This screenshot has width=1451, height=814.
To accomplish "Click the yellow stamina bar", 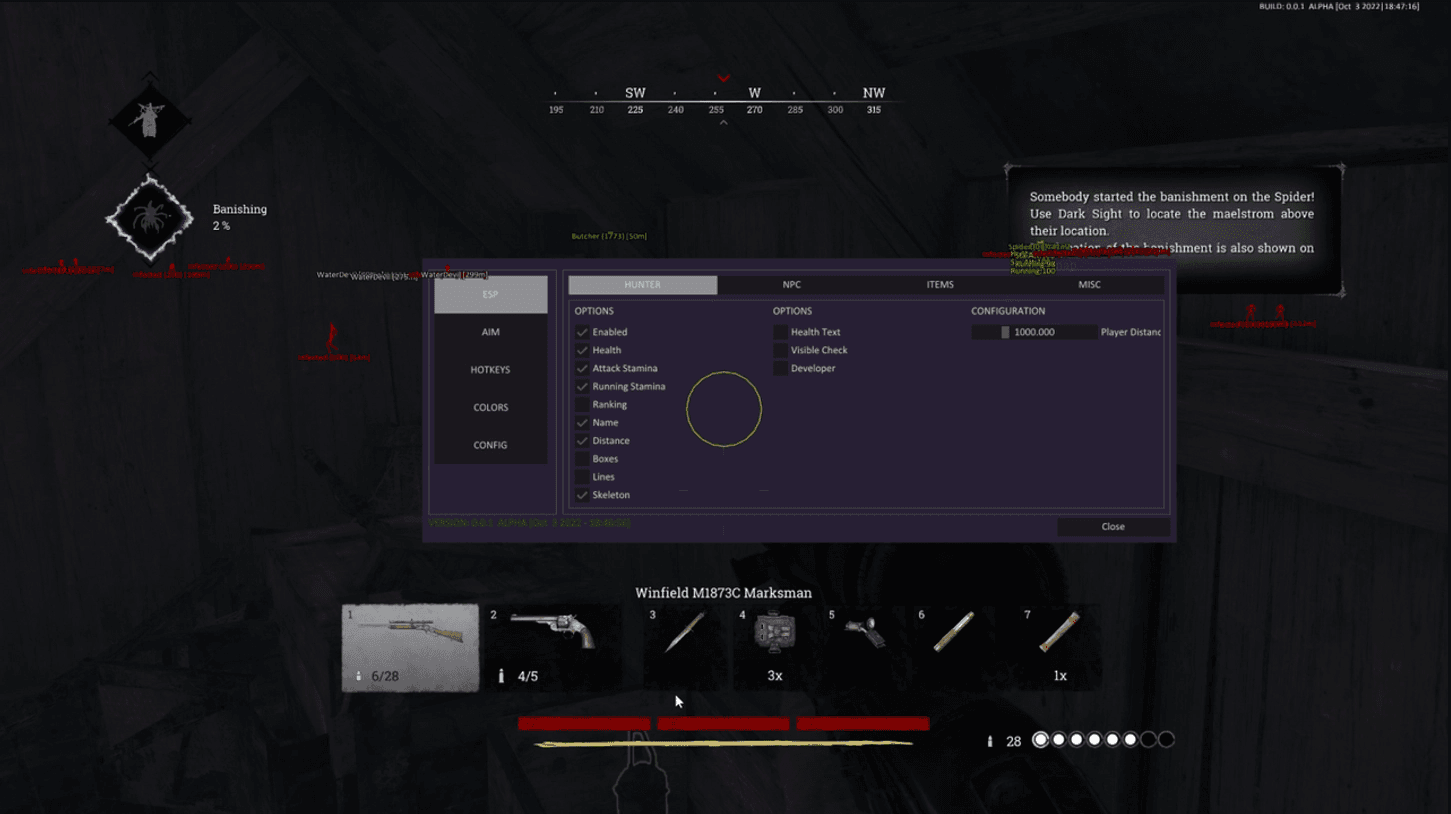I will tap(723, 744).
